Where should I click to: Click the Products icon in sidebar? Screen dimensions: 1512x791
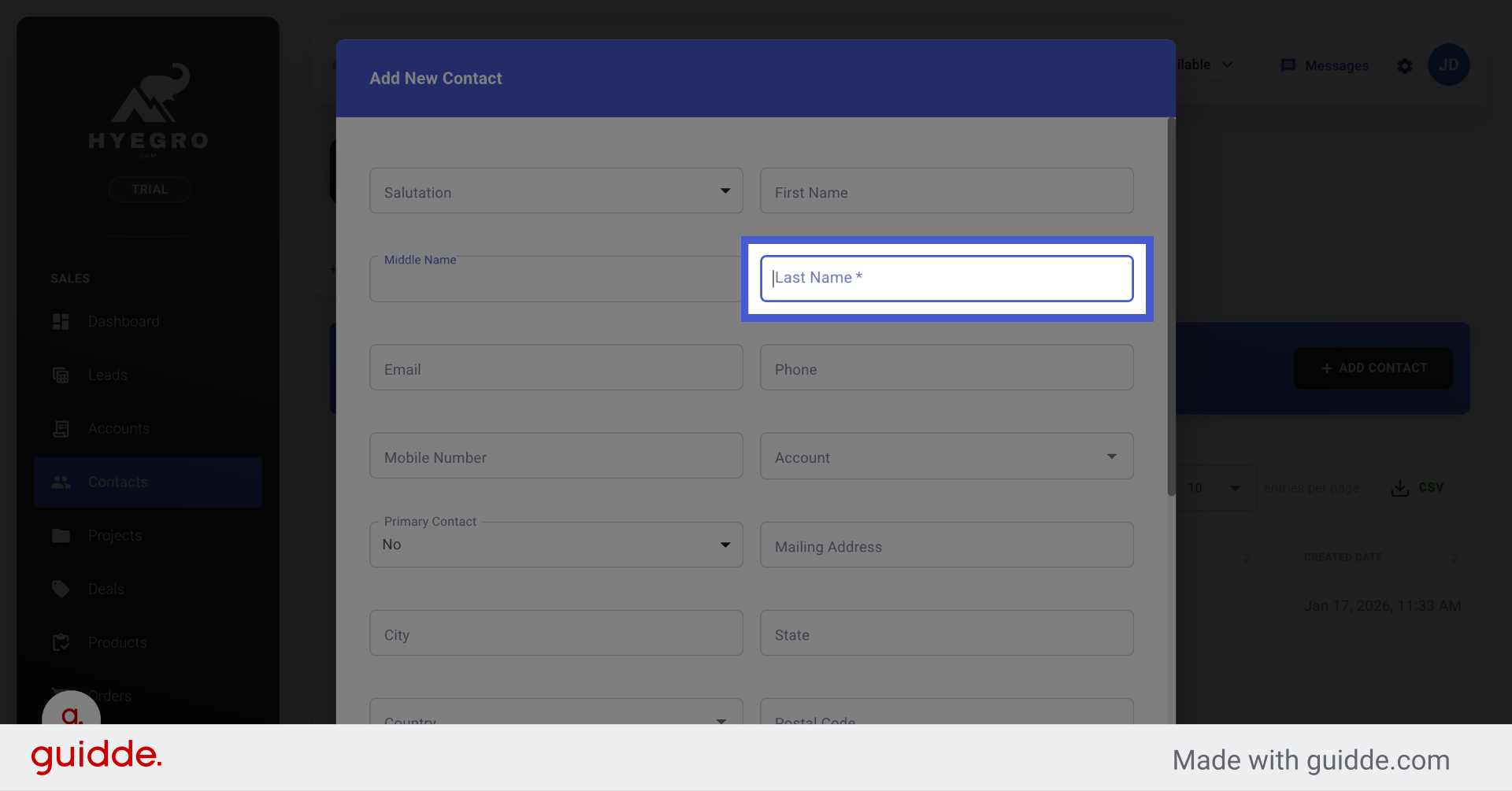[x=61, y=643]
